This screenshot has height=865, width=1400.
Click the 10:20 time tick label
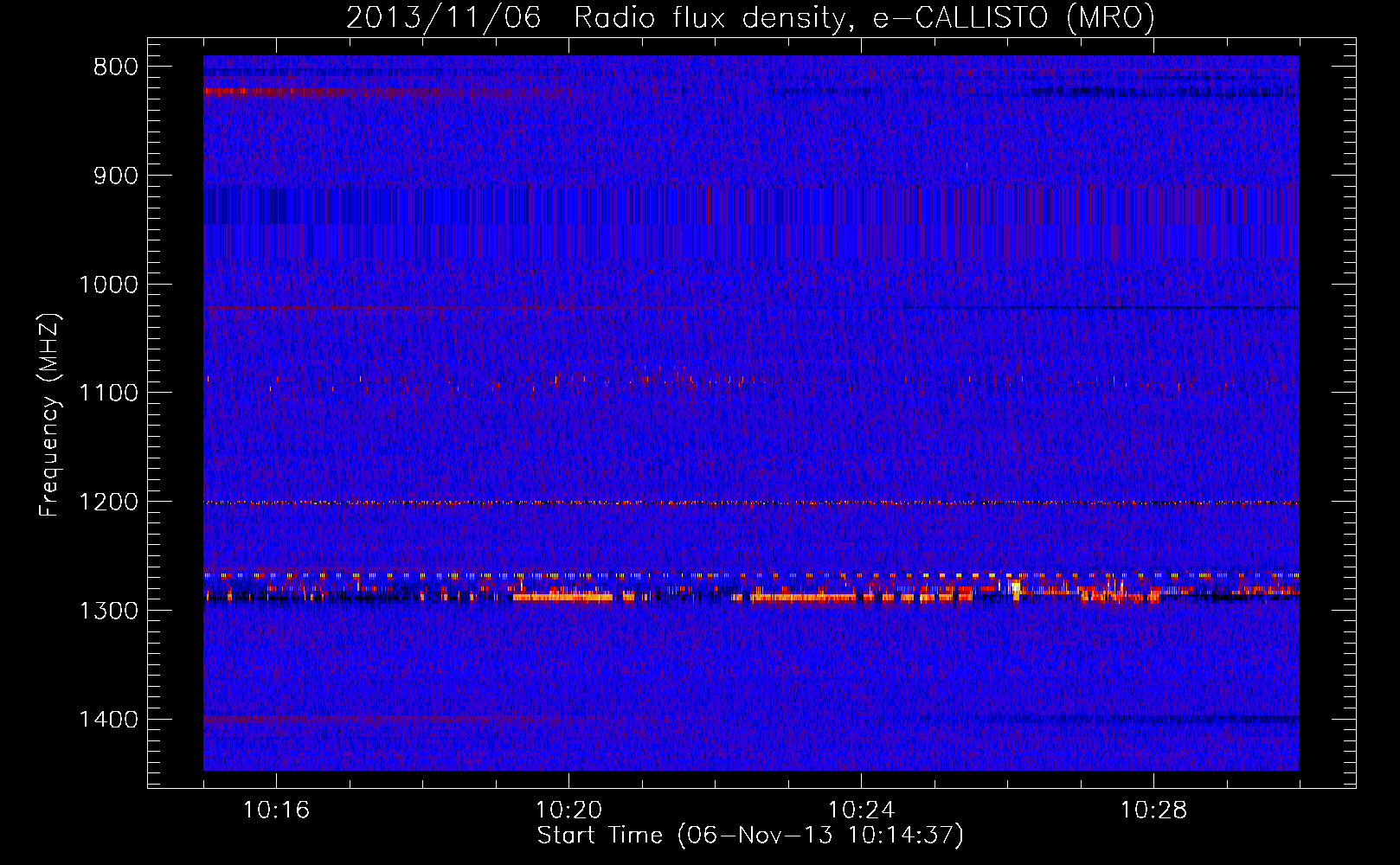pos(568,811)
